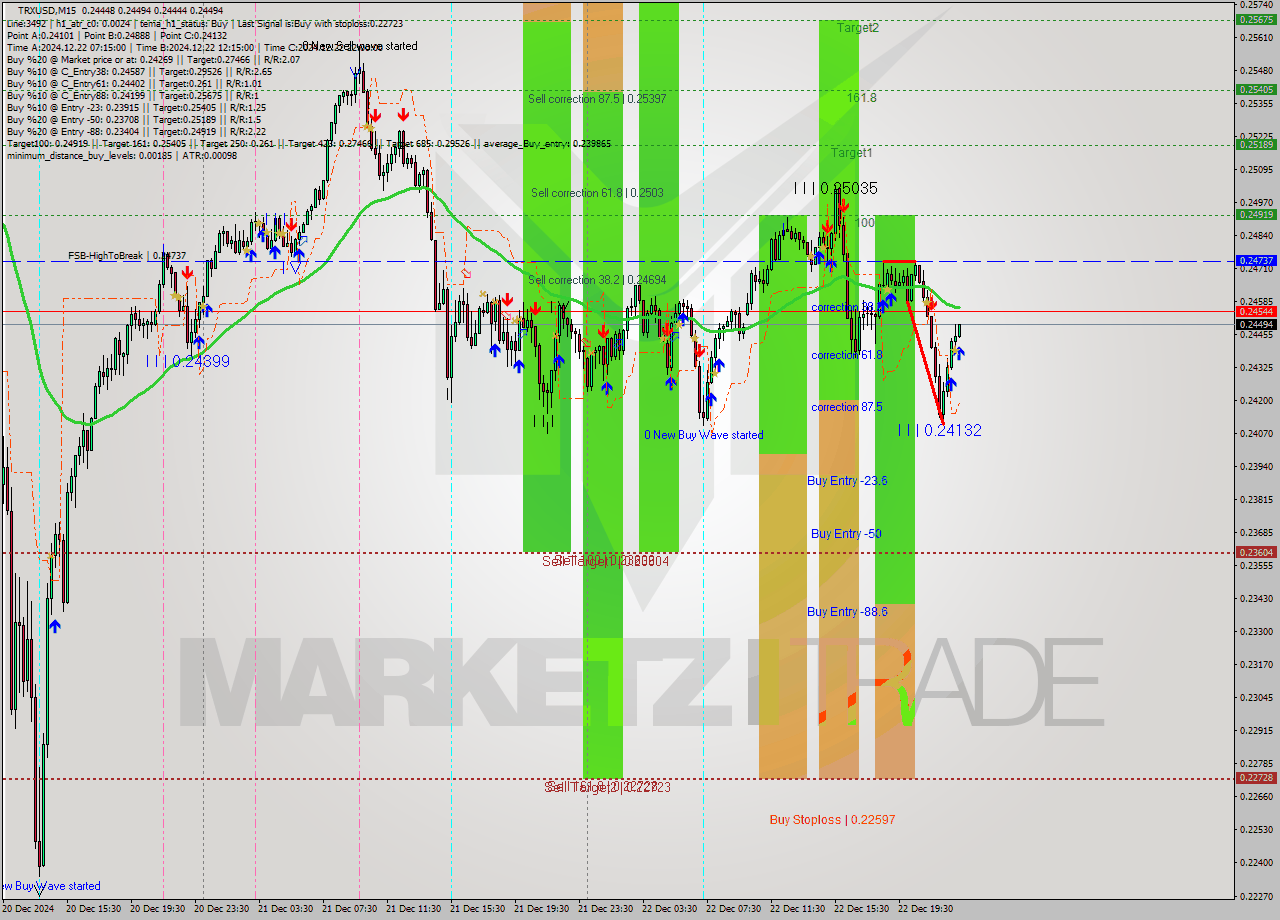Click the '22 Dec 03:30' time label
The width and height of the screenshot is (1280, 920).
click(670, 909)
